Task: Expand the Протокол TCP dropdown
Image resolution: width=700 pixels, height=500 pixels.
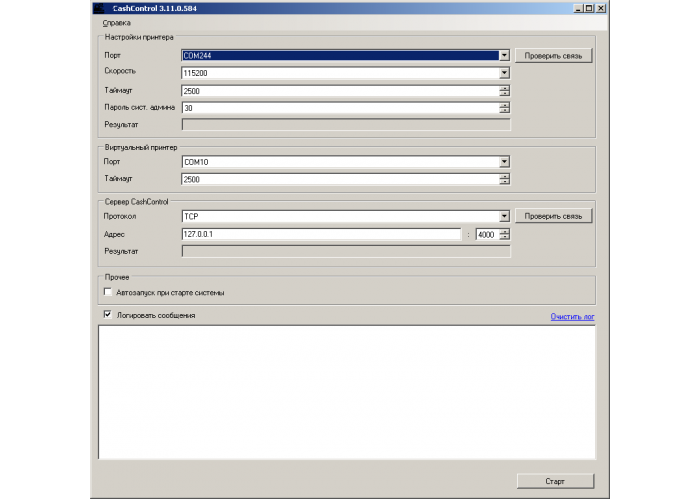Action: tap(504, 217)
